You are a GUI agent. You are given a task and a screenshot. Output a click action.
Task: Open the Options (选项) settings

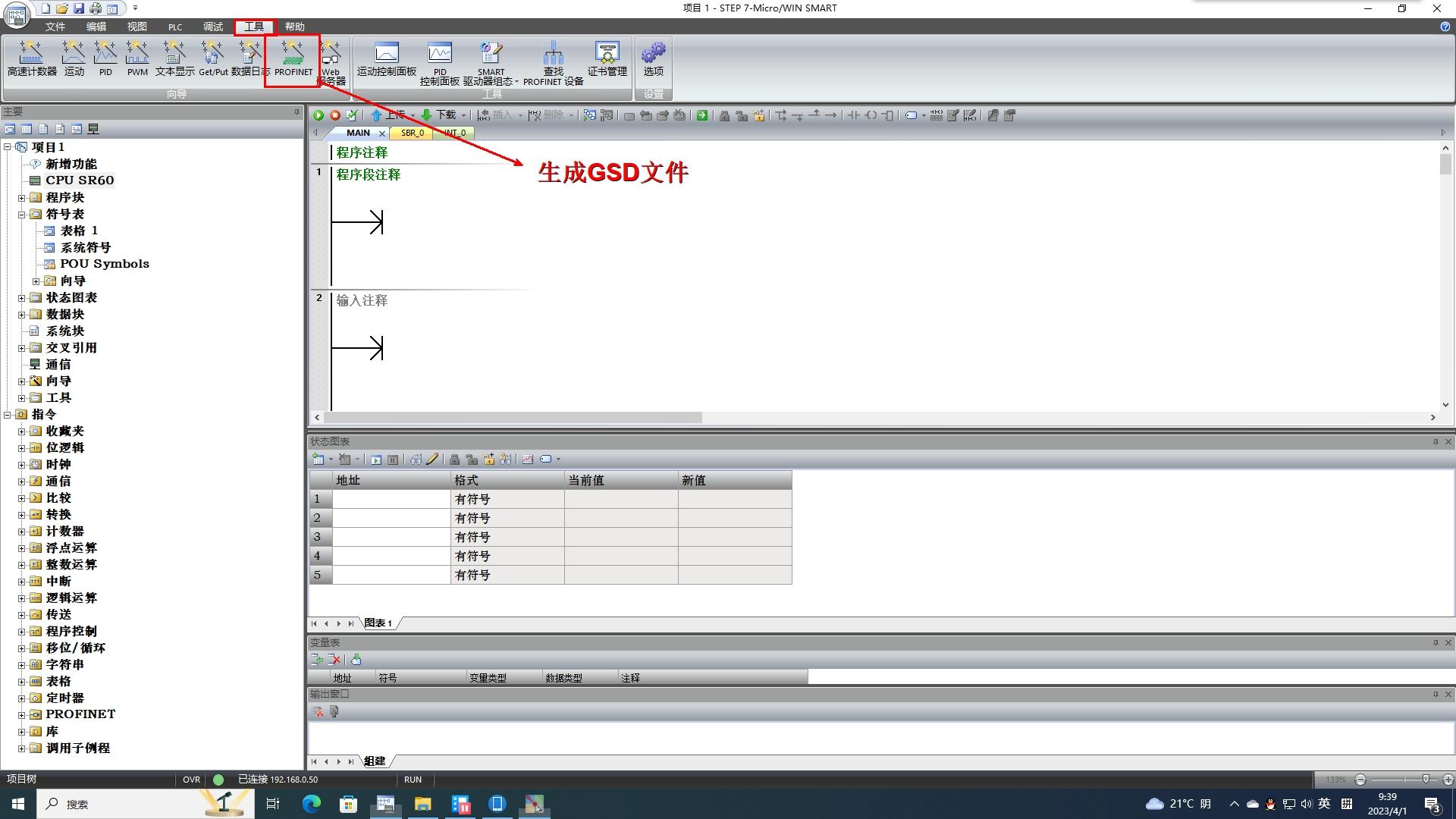point(653,58)
